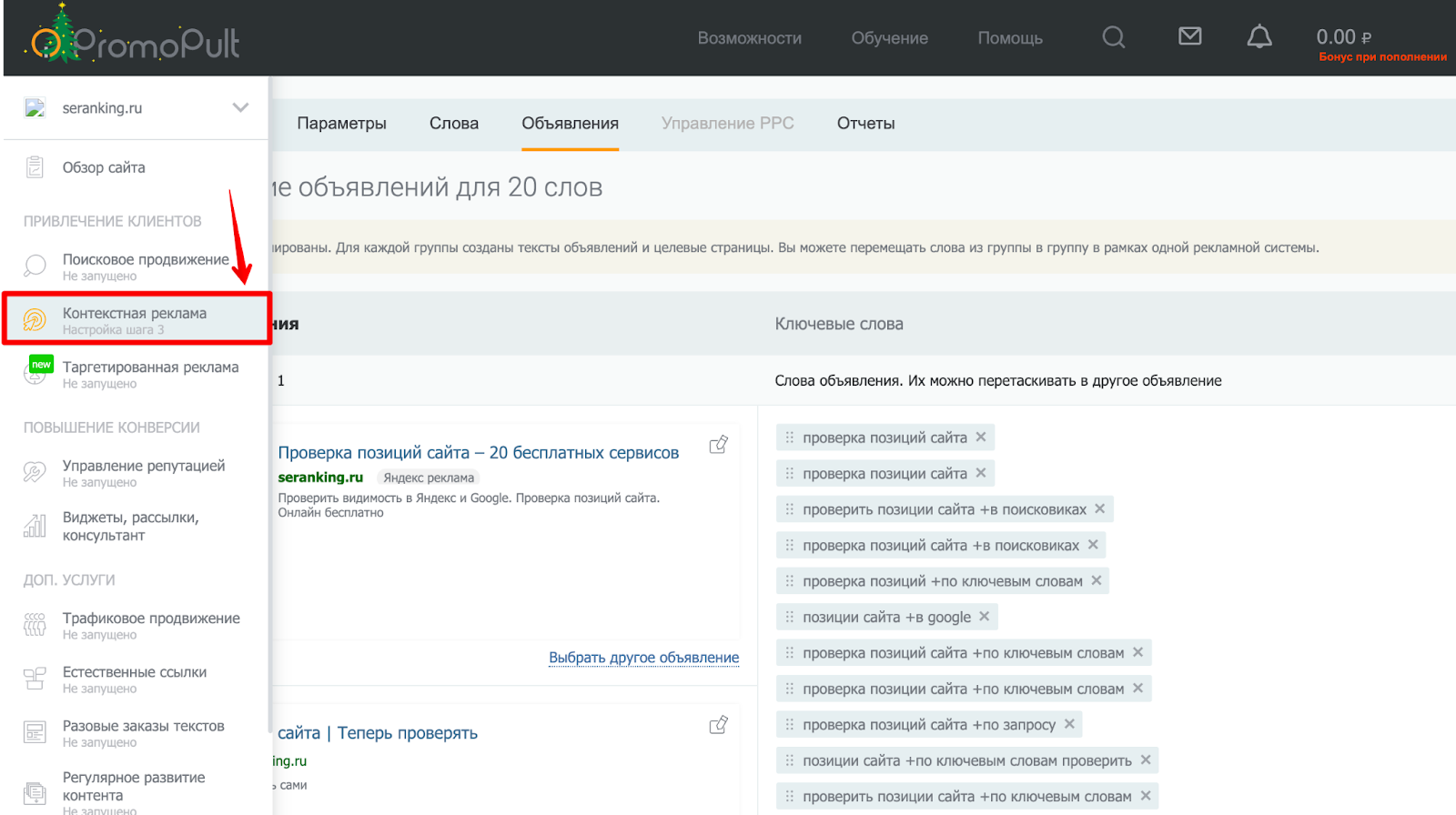1456x815 pixels.
Task: Switch to Объявления tab
Action: click(x=570, y=124)
